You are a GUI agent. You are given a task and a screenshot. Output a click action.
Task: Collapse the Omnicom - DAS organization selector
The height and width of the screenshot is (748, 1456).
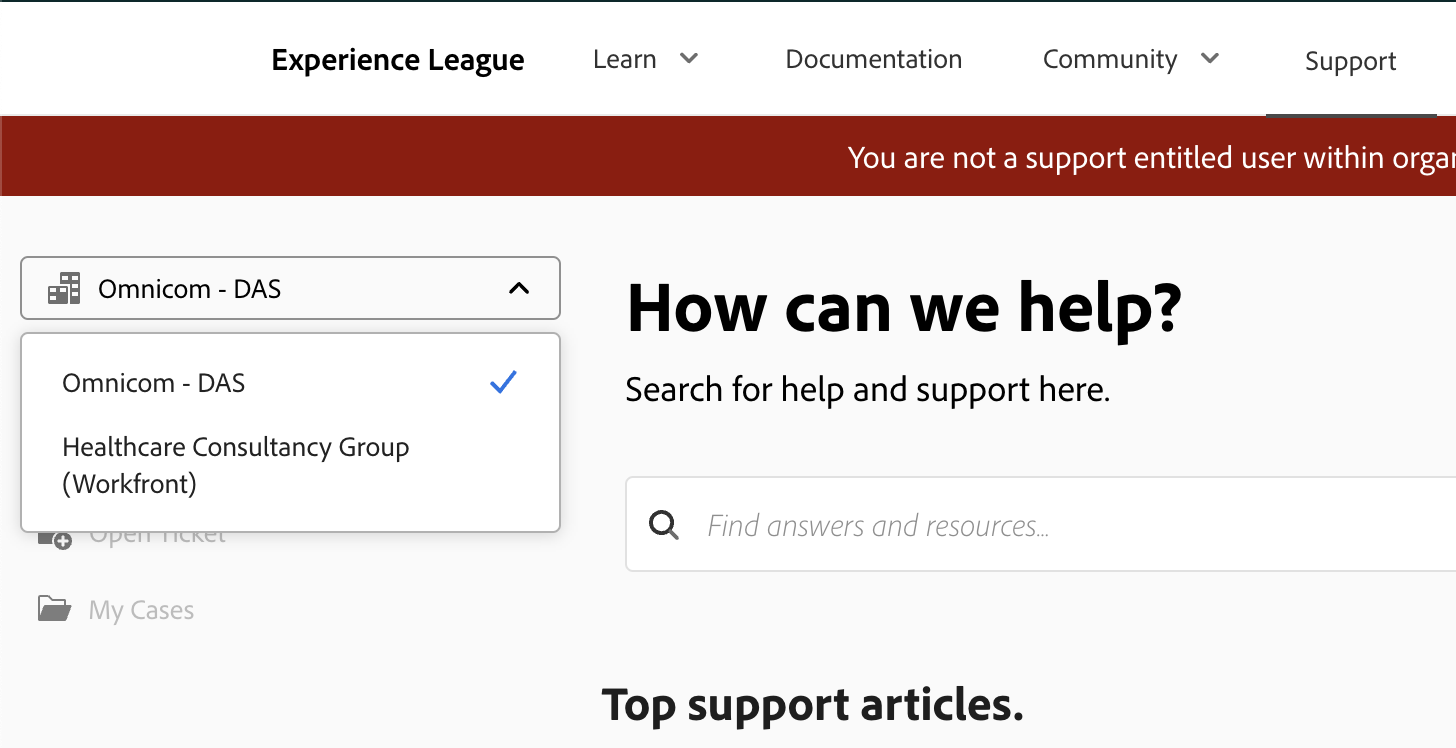pos(519,288)
